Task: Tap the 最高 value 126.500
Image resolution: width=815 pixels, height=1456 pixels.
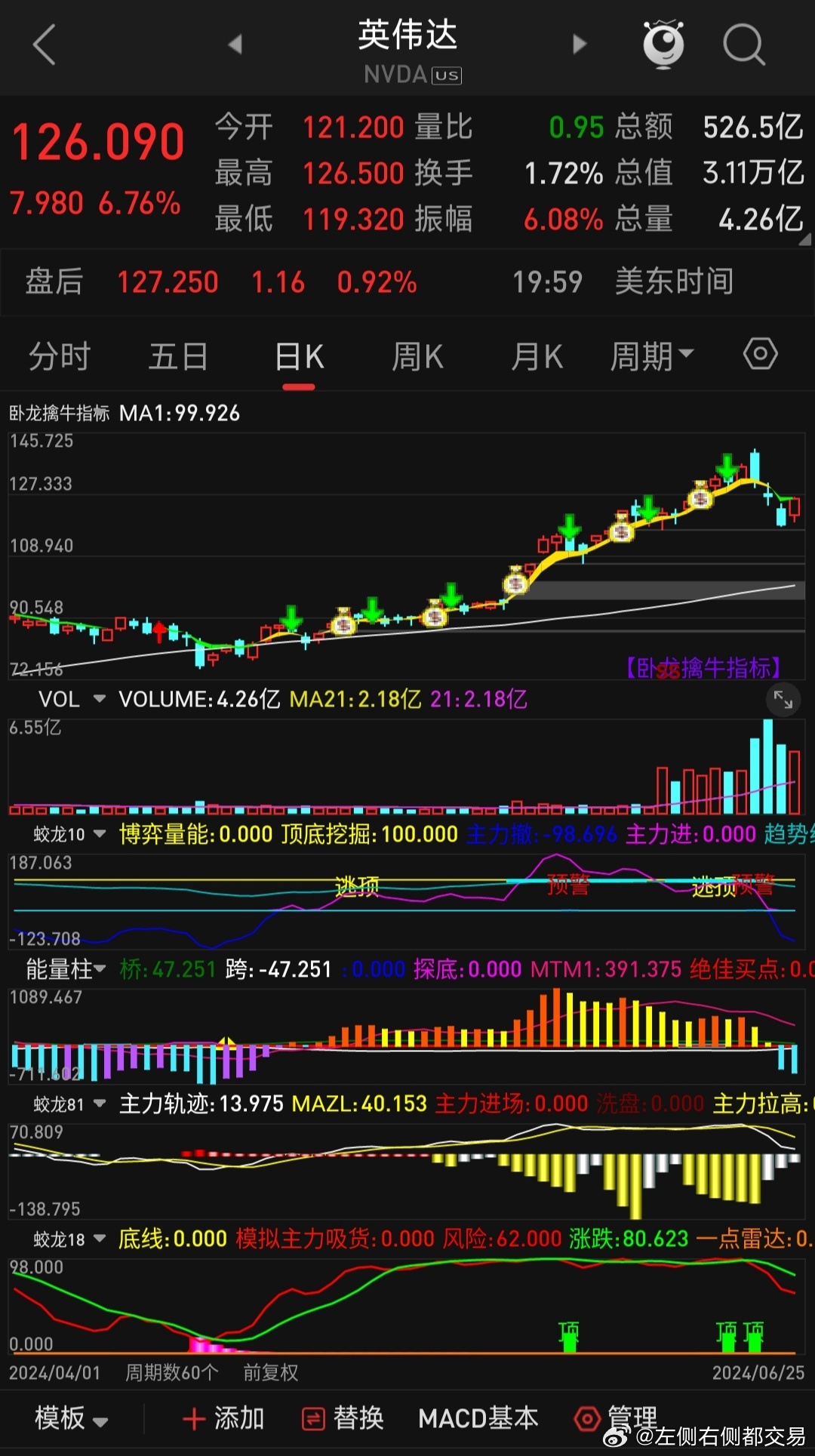Action: coord(354,174)
